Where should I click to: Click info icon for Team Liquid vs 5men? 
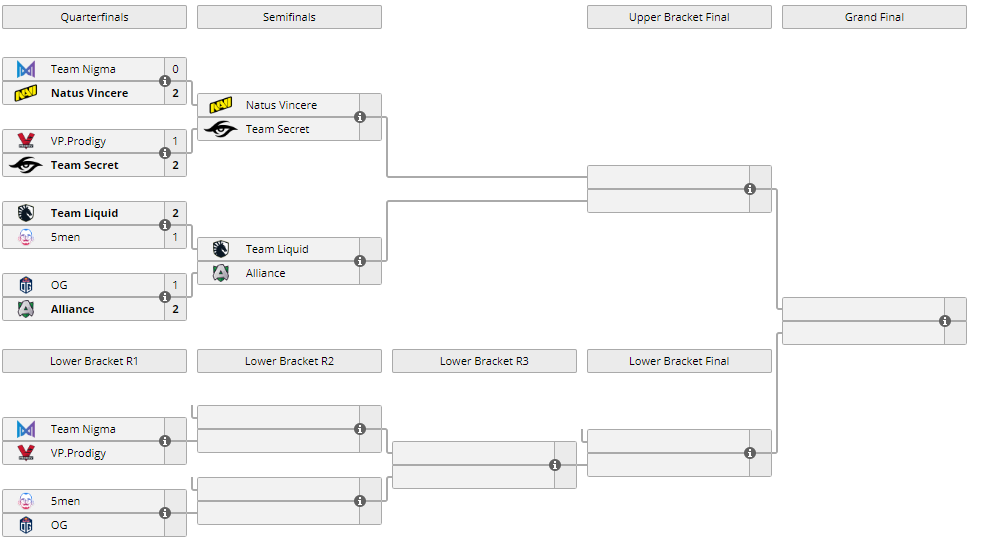[165, 225]
